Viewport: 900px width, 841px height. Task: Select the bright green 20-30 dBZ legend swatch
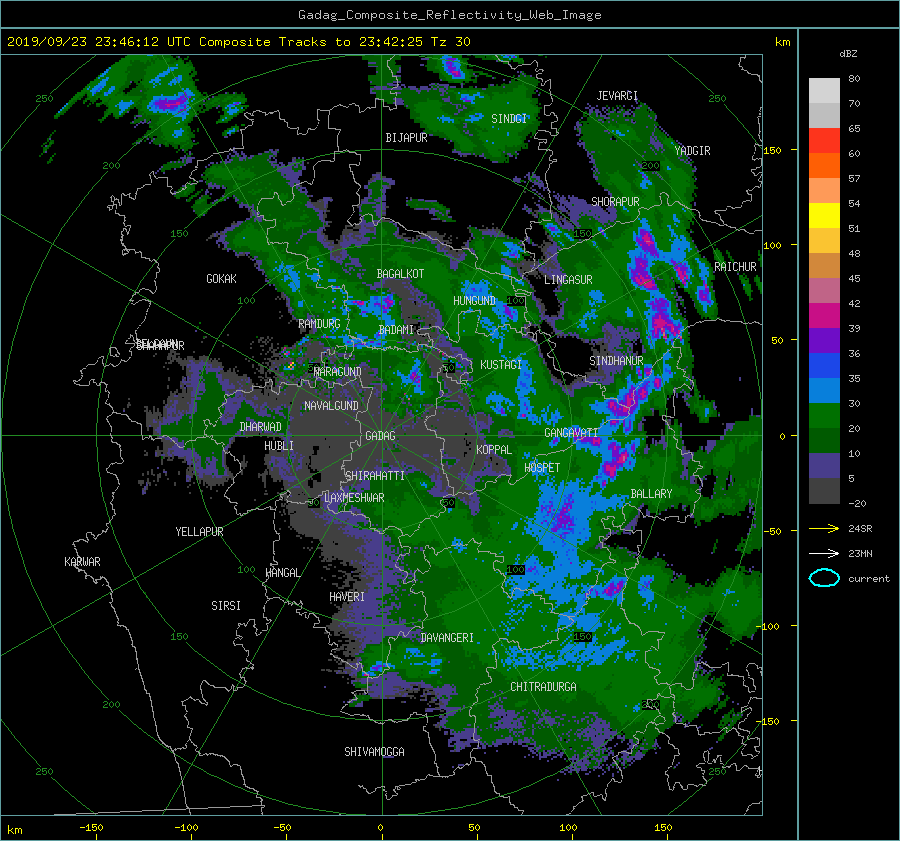coord(824,416)
